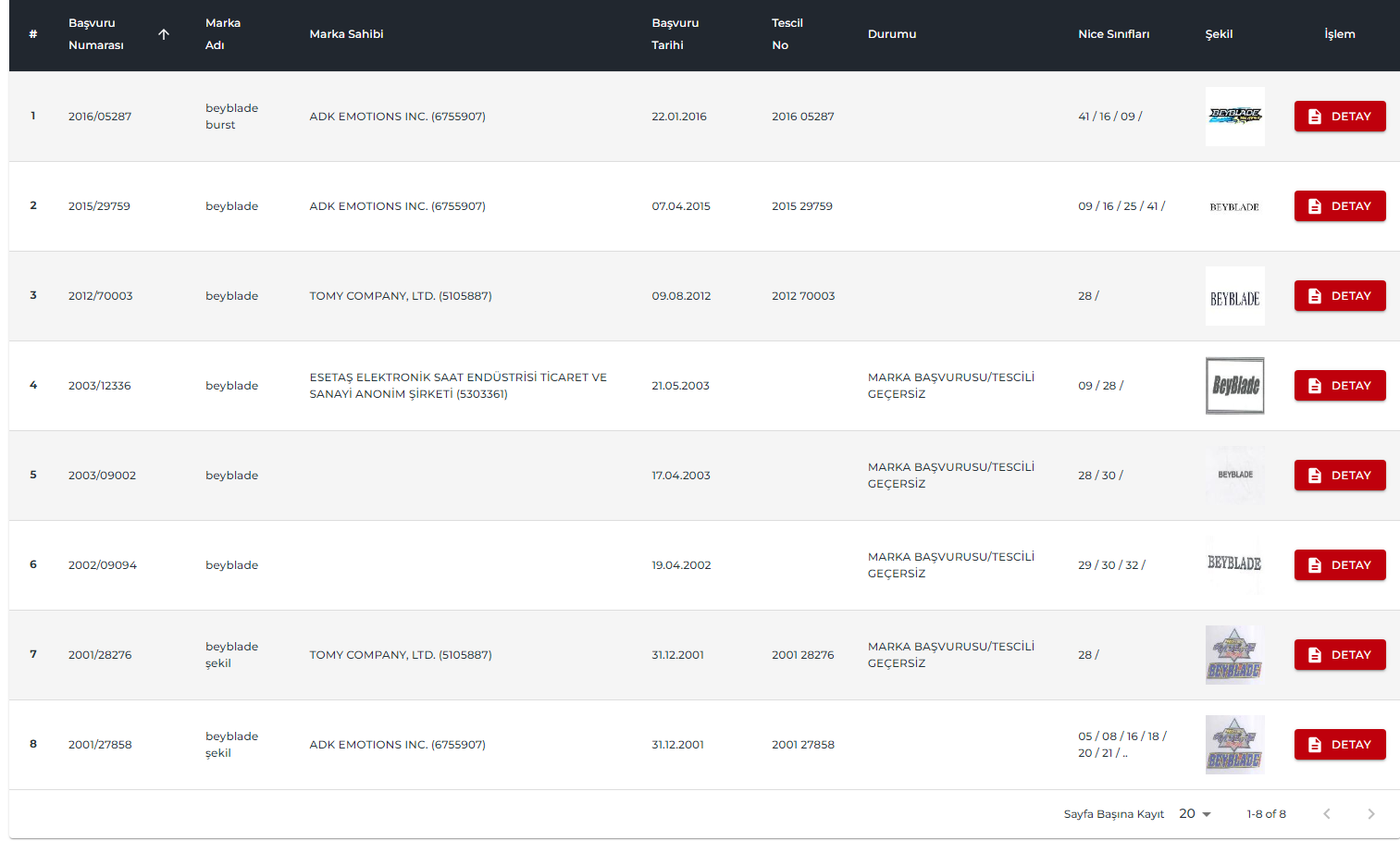1400x841 pixels.
Task: Click the 'beyblade burst' brand name
Action: point(231,117)
